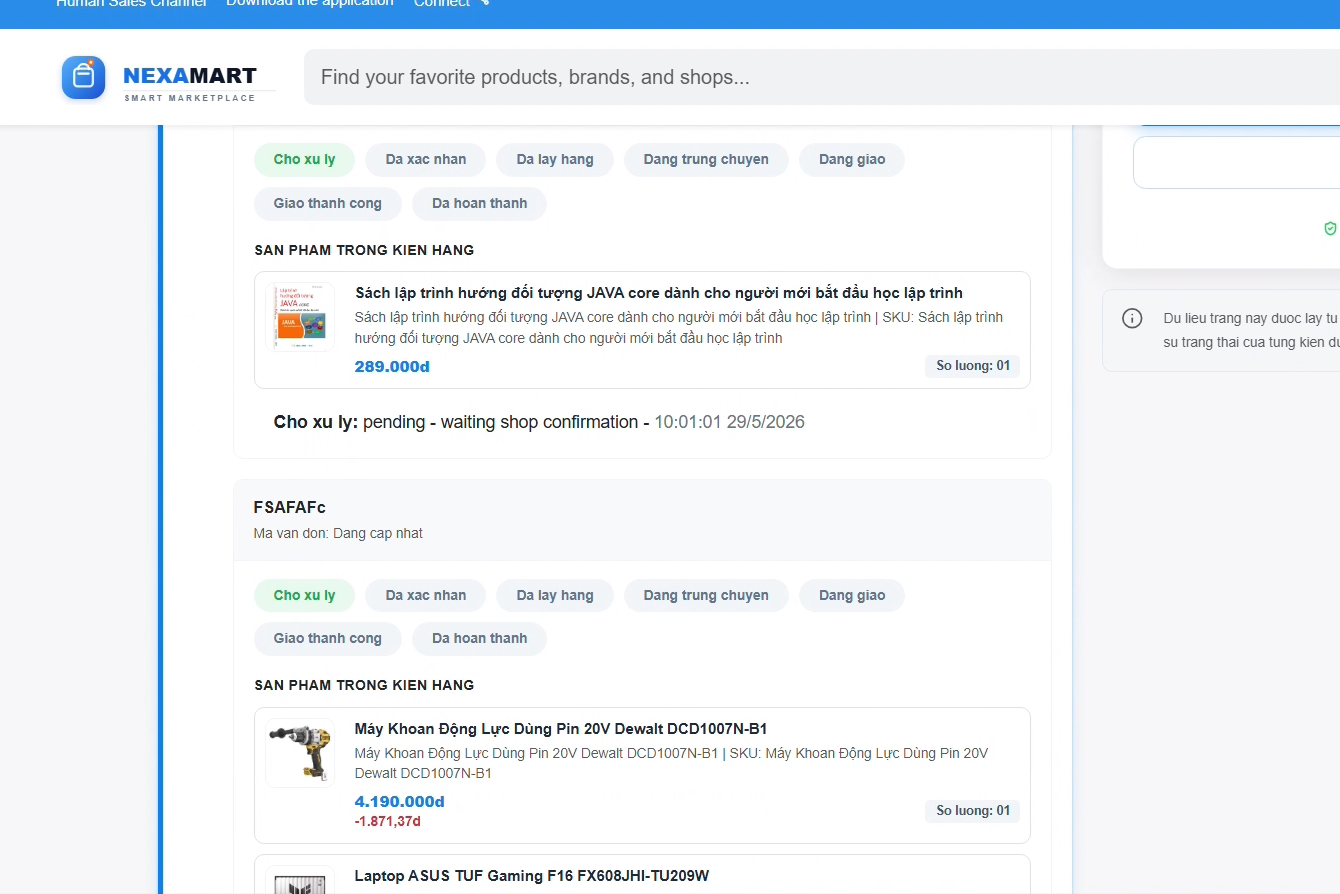Select Dang trung chuyen chip above JAVA book

tap(706, 159)
